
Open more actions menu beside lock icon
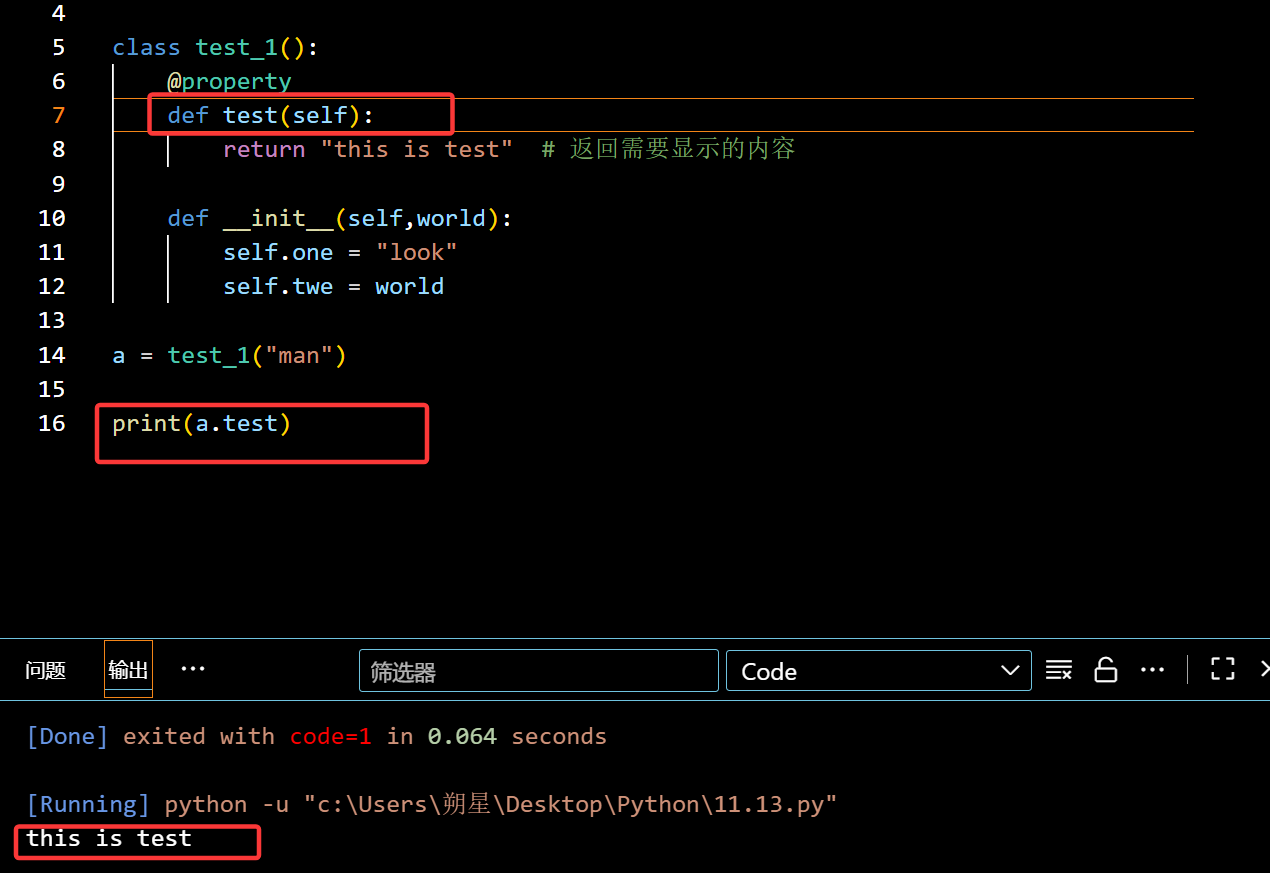coord(1153,670)
